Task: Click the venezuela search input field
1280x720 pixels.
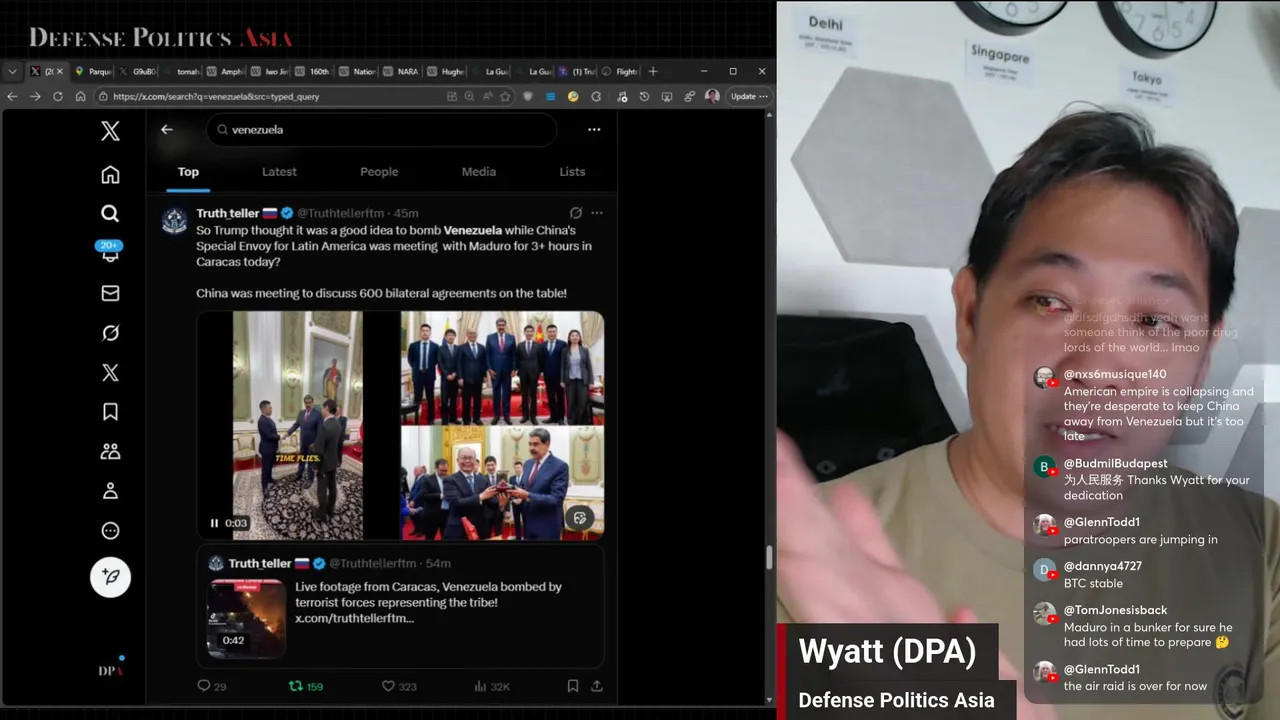Action: (382, 129)
